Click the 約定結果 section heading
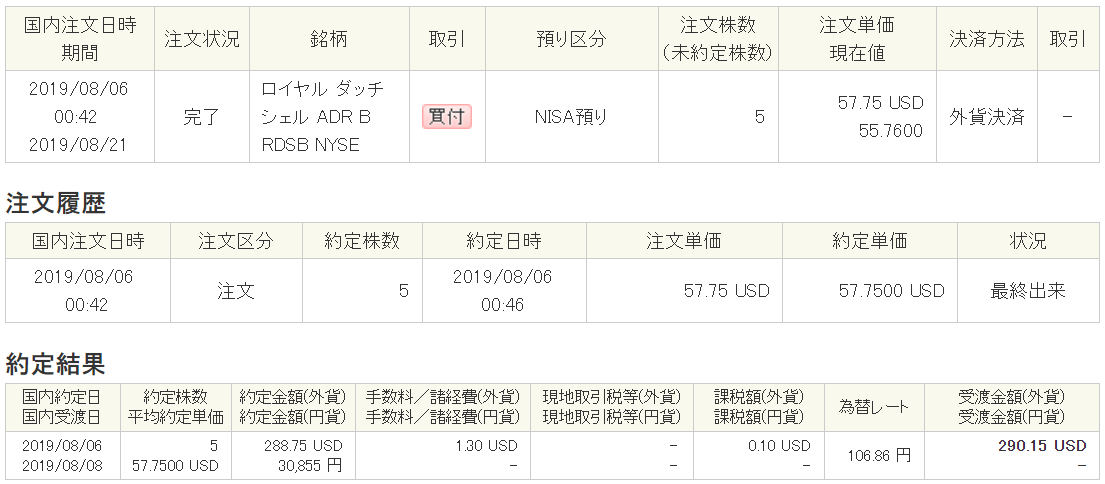Viewport: 1105px width, 484px height. (x=56, y=363)
